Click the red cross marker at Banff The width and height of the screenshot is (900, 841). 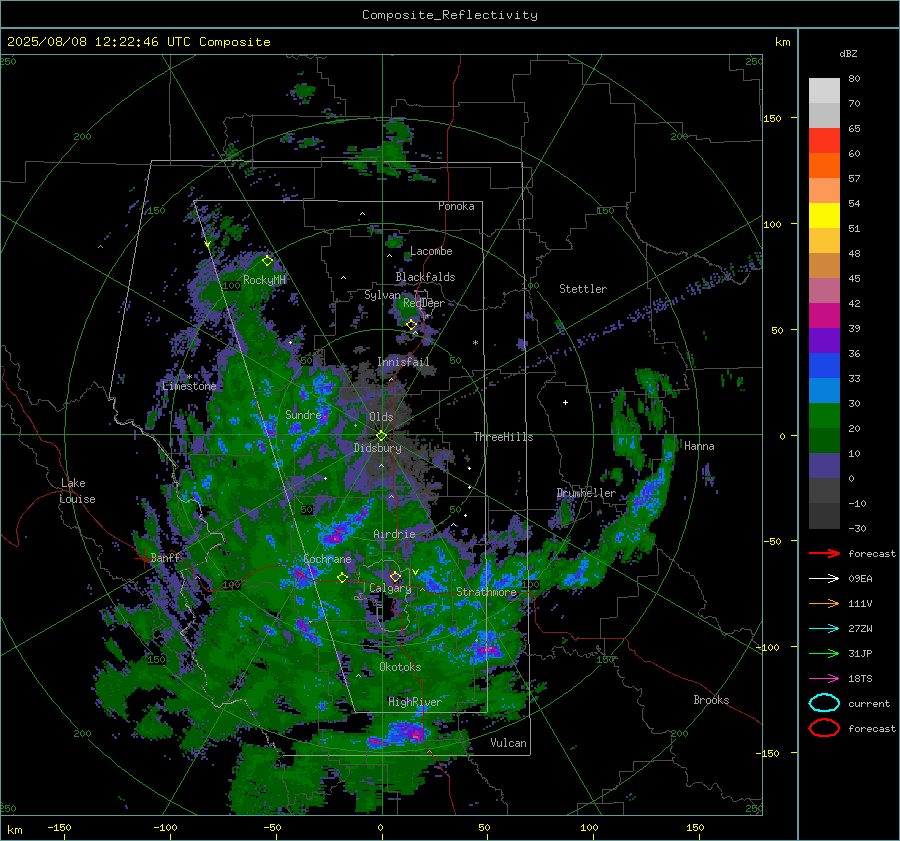[145, 557]
